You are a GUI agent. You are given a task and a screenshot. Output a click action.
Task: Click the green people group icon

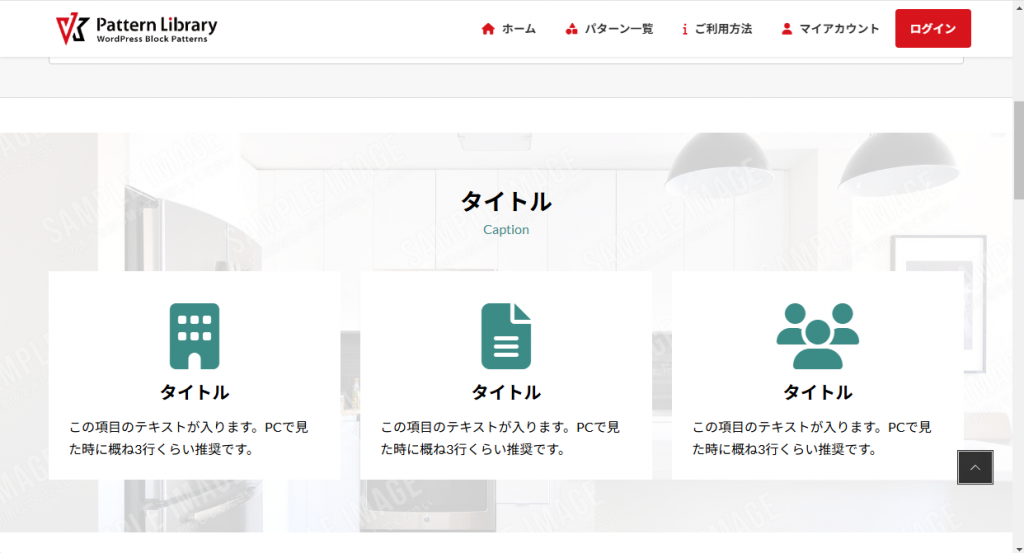[x=817, y=336]
